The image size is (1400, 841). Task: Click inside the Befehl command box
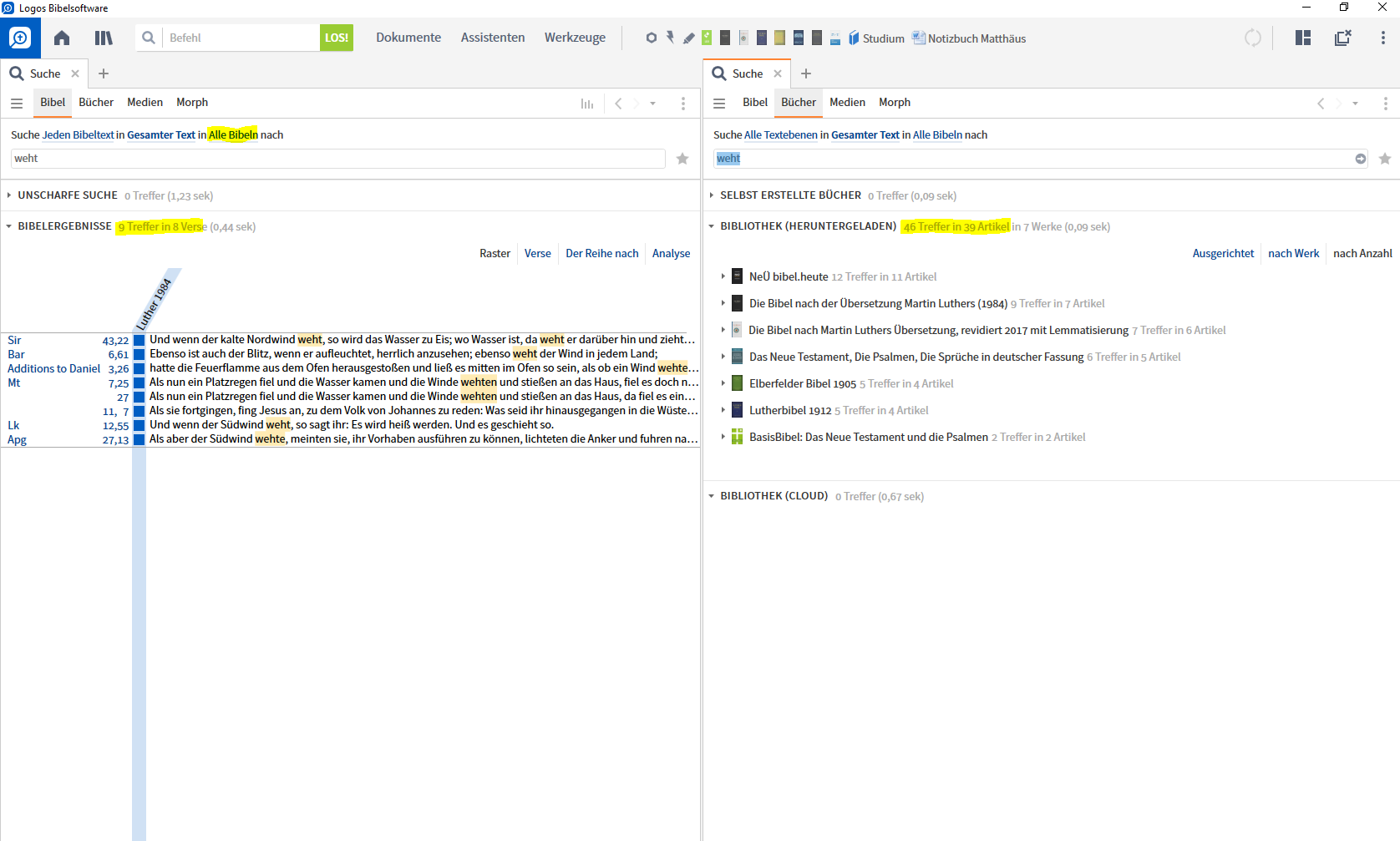point(241,38)
